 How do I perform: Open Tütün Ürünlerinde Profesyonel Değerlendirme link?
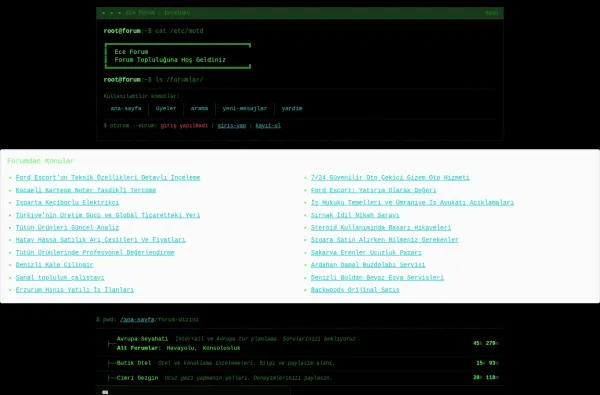coord(95,253)
